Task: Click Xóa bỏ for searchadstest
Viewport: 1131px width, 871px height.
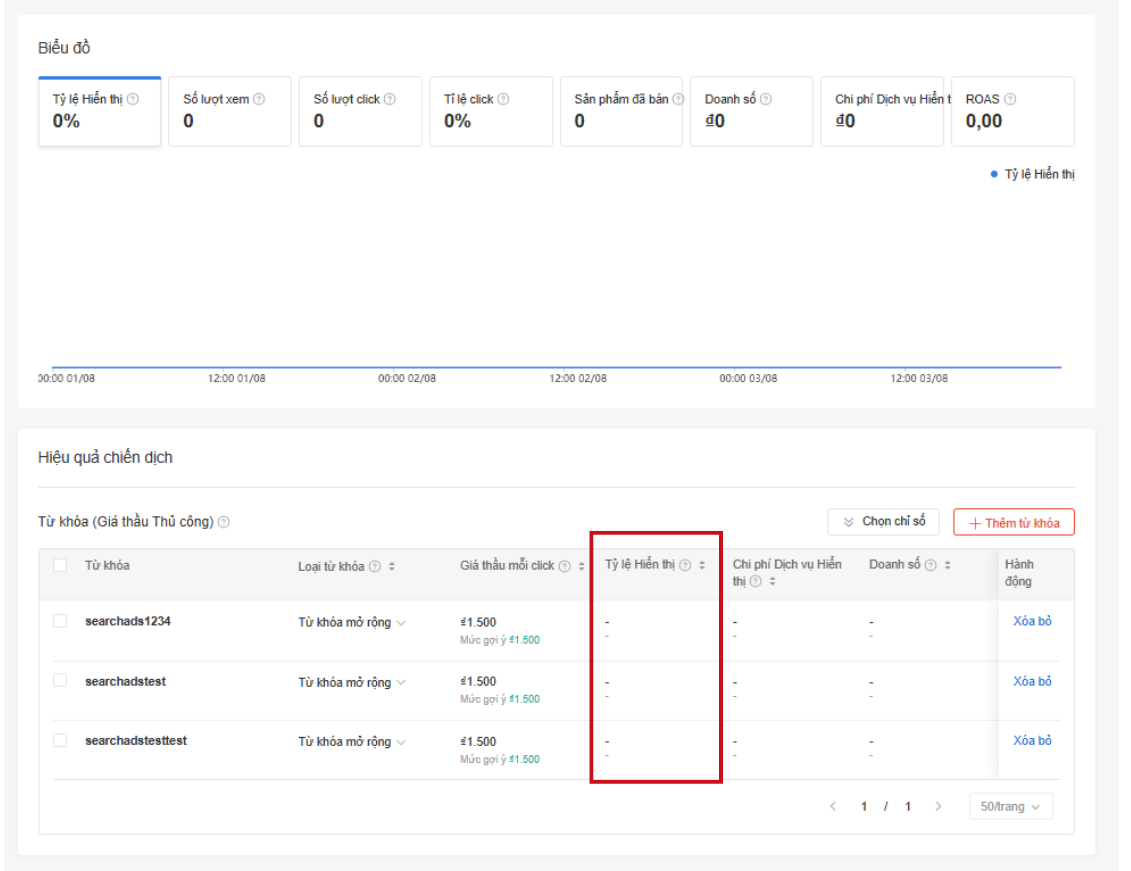Action: pos(1032,681)
